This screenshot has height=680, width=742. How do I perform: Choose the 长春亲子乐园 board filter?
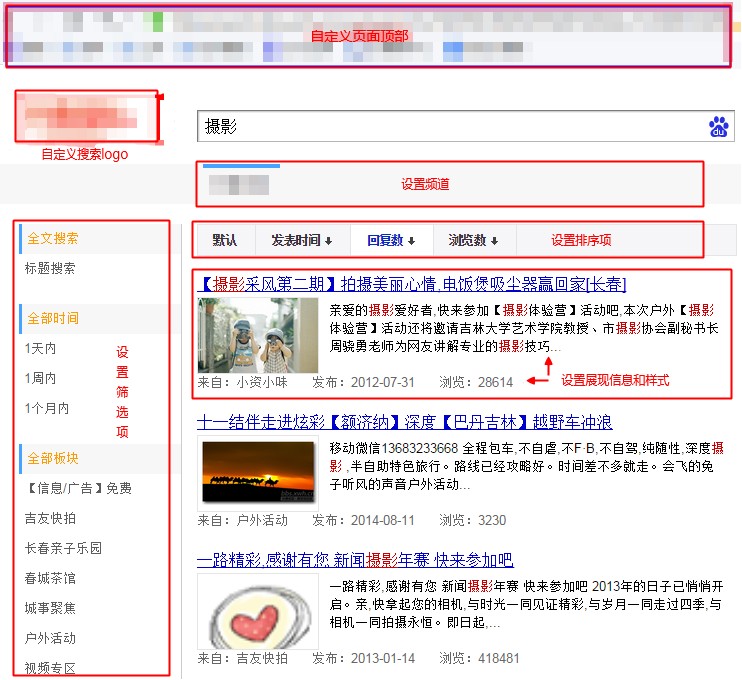(x=63, y=548)
